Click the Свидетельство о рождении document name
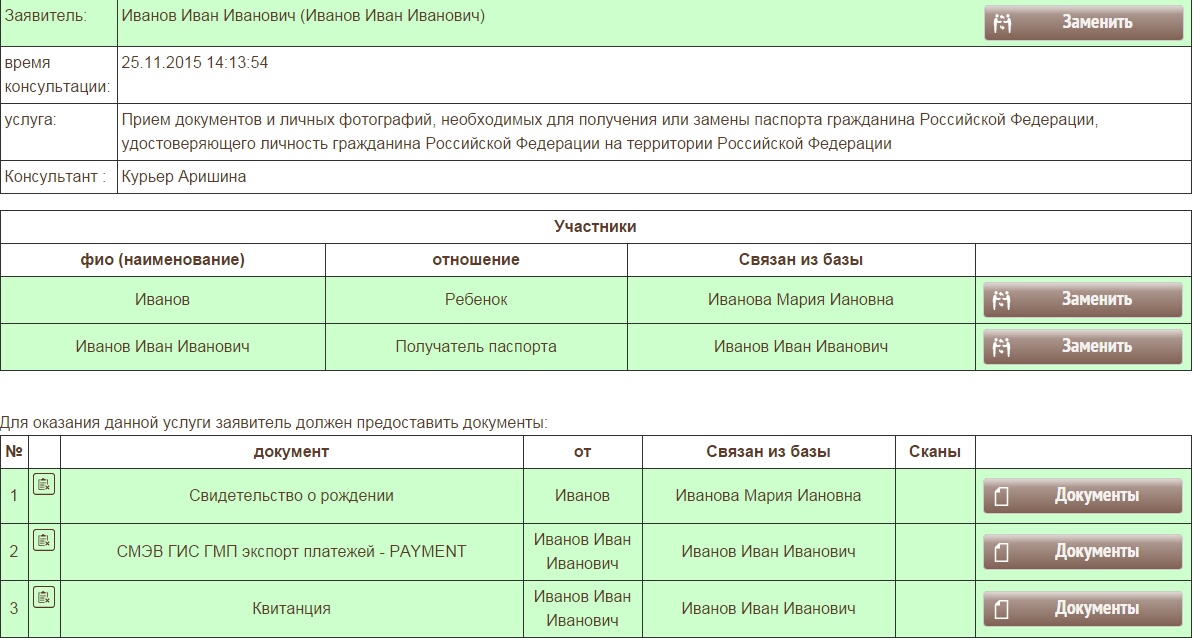Image resolution: width=1193 pixels, height=638 pixels. click(291, 496)
